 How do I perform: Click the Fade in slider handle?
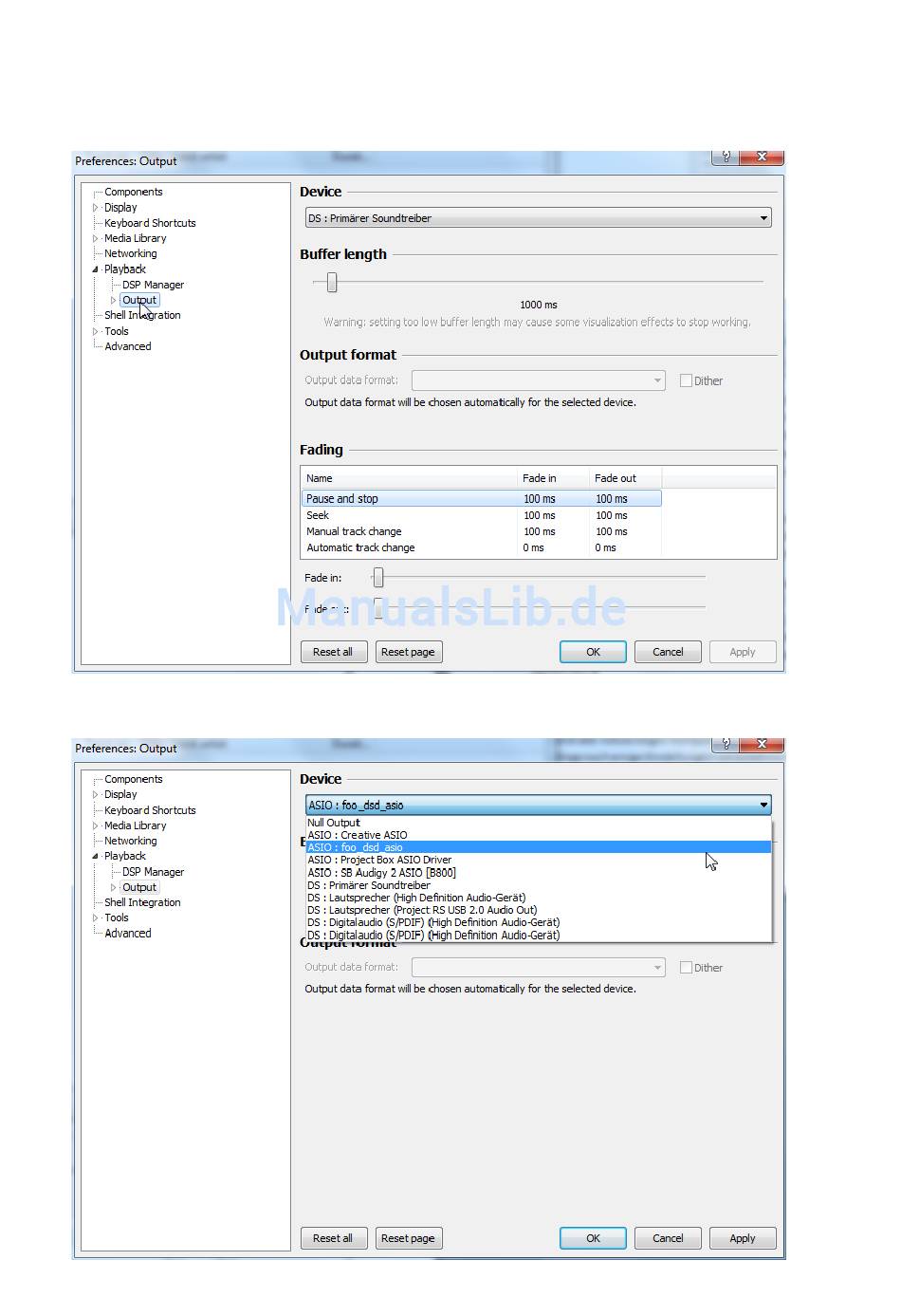[x=378, y=577]
